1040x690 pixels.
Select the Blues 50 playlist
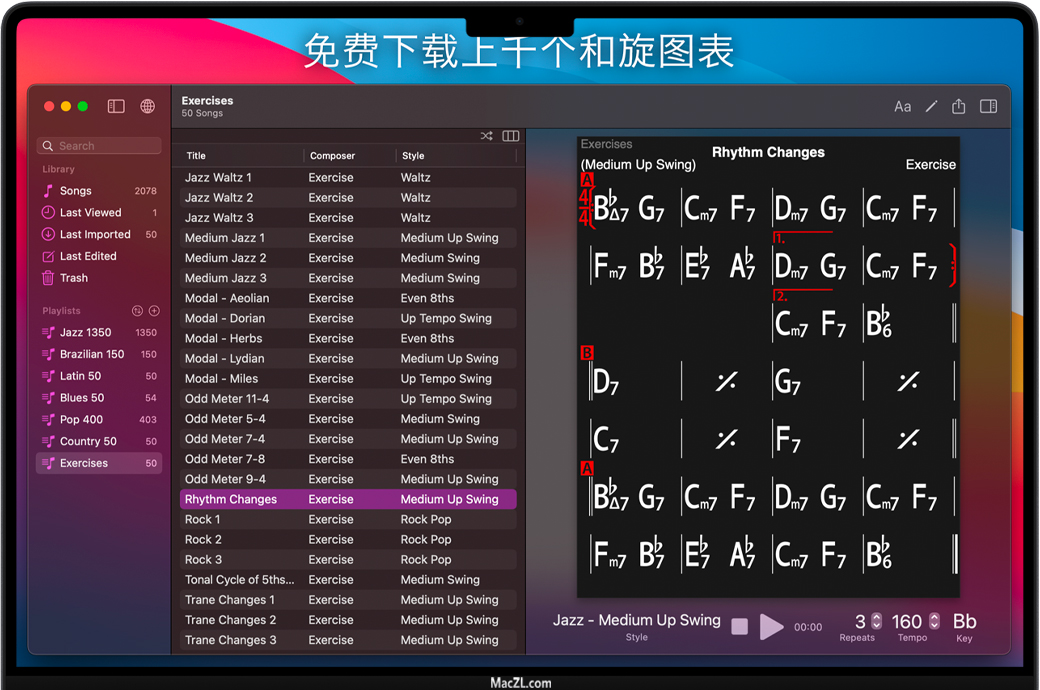[82, 398]
